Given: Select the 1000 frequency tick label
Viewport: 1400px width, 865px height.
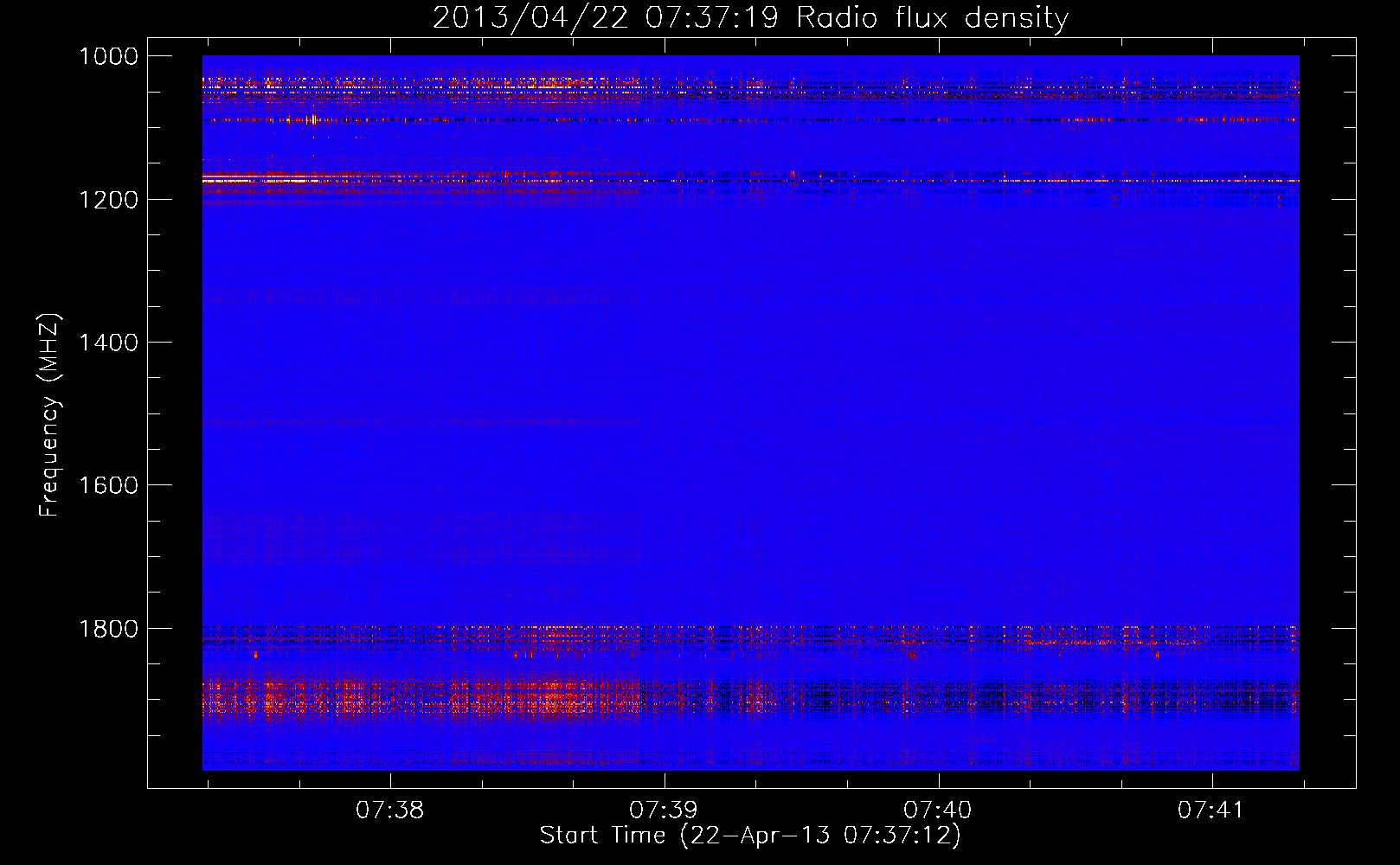Looking at the screenshot, I should point(108,56).
